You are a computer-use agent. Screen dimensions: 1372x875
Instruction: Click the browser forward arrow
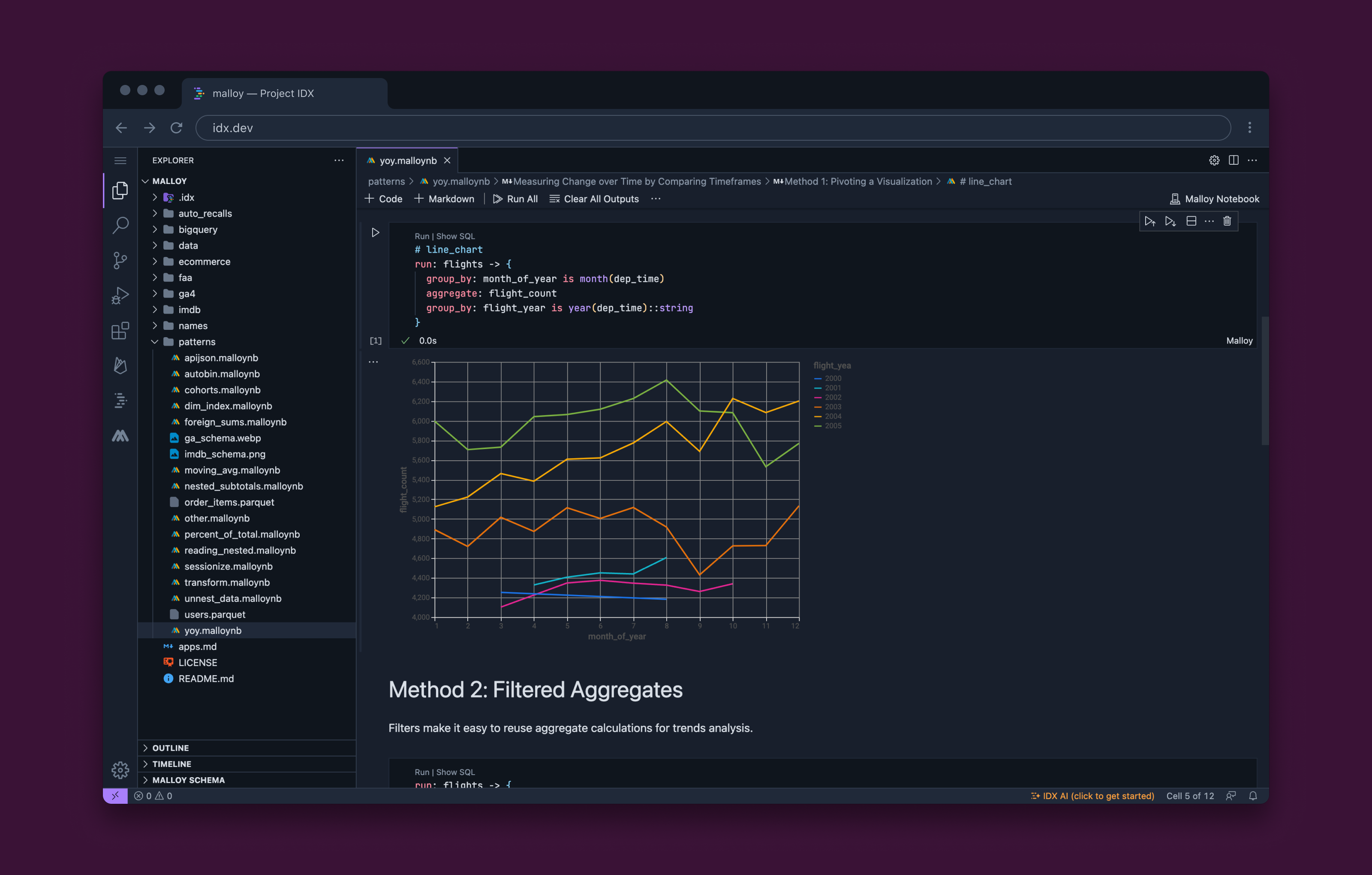[x=149, y=128]
